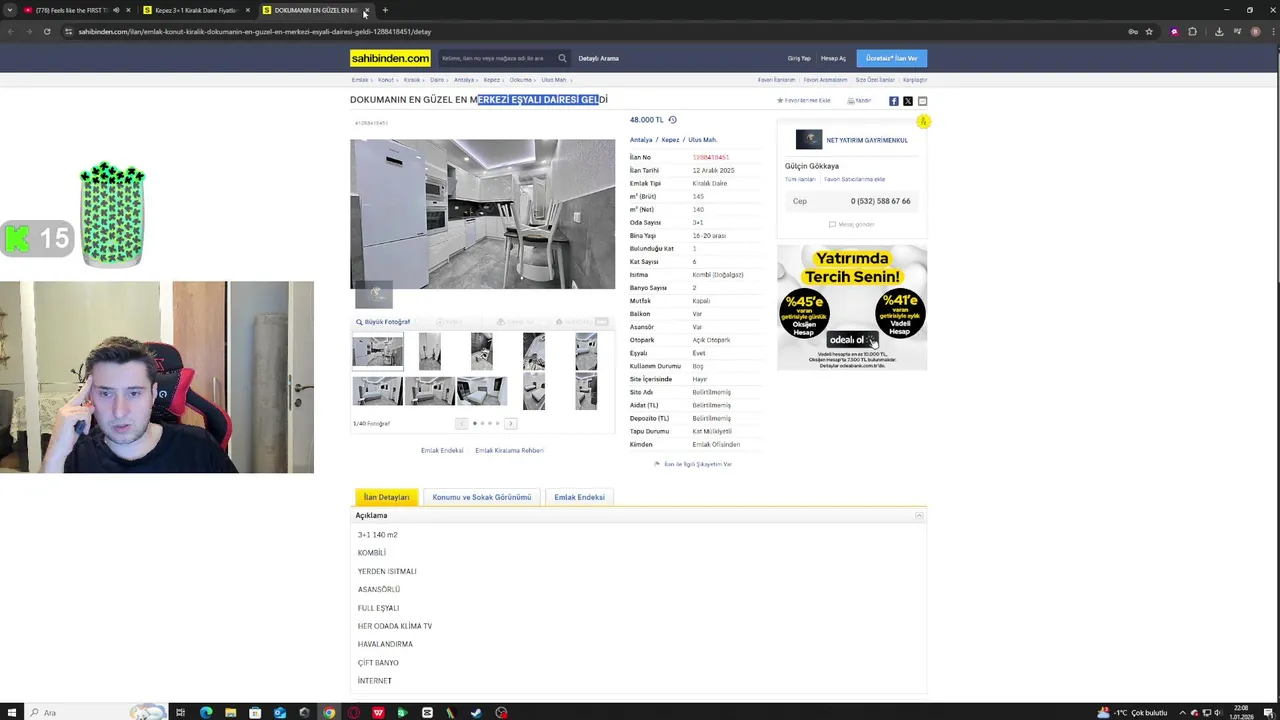
Task: Click Task View taskbar icon
Action: click(x=180, y=713)
